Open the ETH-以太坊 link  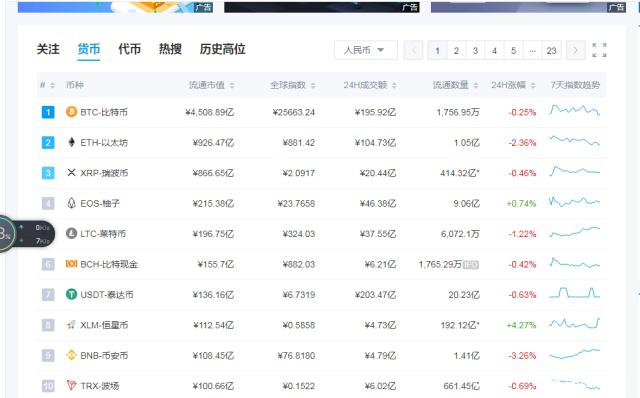[x=104, y=142]
